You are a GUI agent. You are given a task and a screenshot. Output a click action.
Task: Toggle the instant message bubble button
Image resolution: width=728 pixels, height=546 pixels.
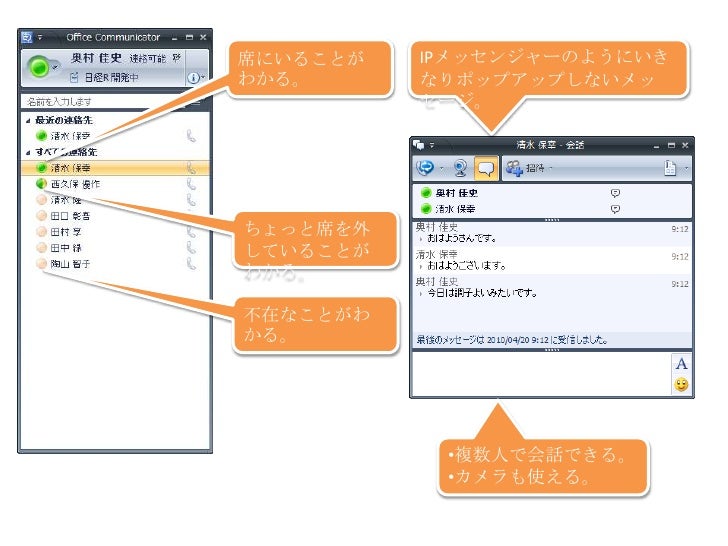(x=486, y=168)
